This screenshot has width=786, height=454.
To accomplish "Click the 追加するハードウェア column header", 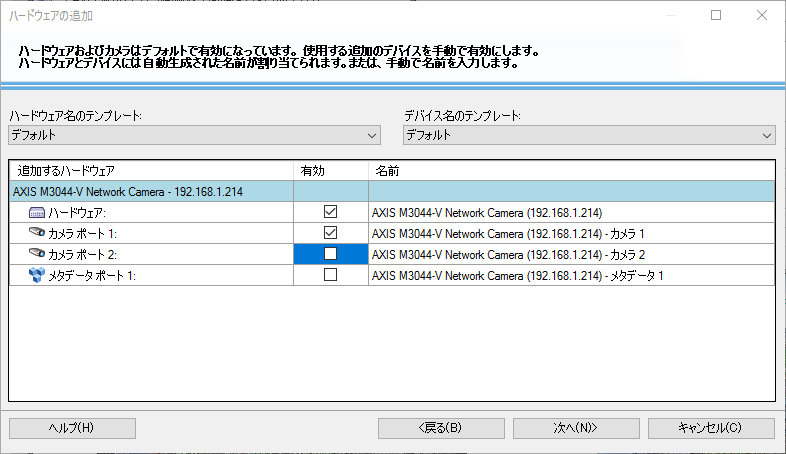I will point(151,171).
